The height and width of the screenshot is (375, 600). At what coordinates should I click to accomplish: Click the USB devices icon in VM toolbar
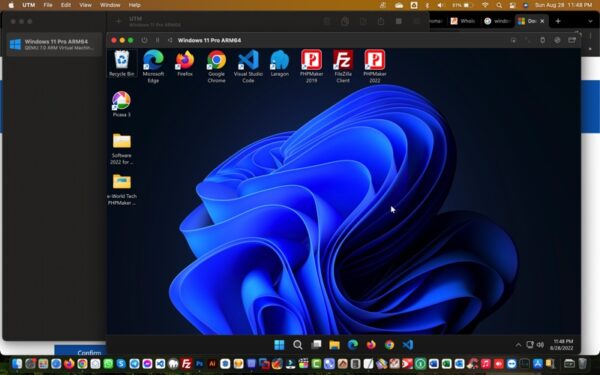pyautogui.click(x=543, y=40)
